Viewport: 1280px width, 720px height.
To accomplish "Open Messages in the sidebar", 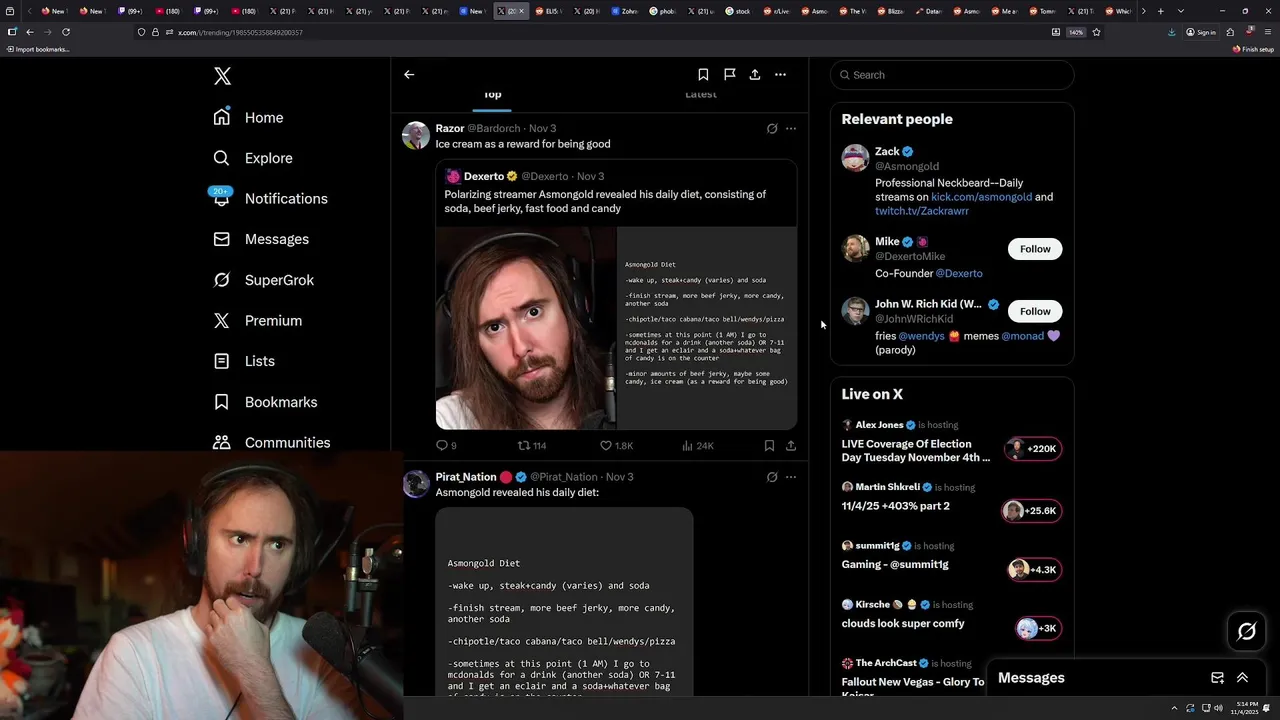I will (261, 239).
